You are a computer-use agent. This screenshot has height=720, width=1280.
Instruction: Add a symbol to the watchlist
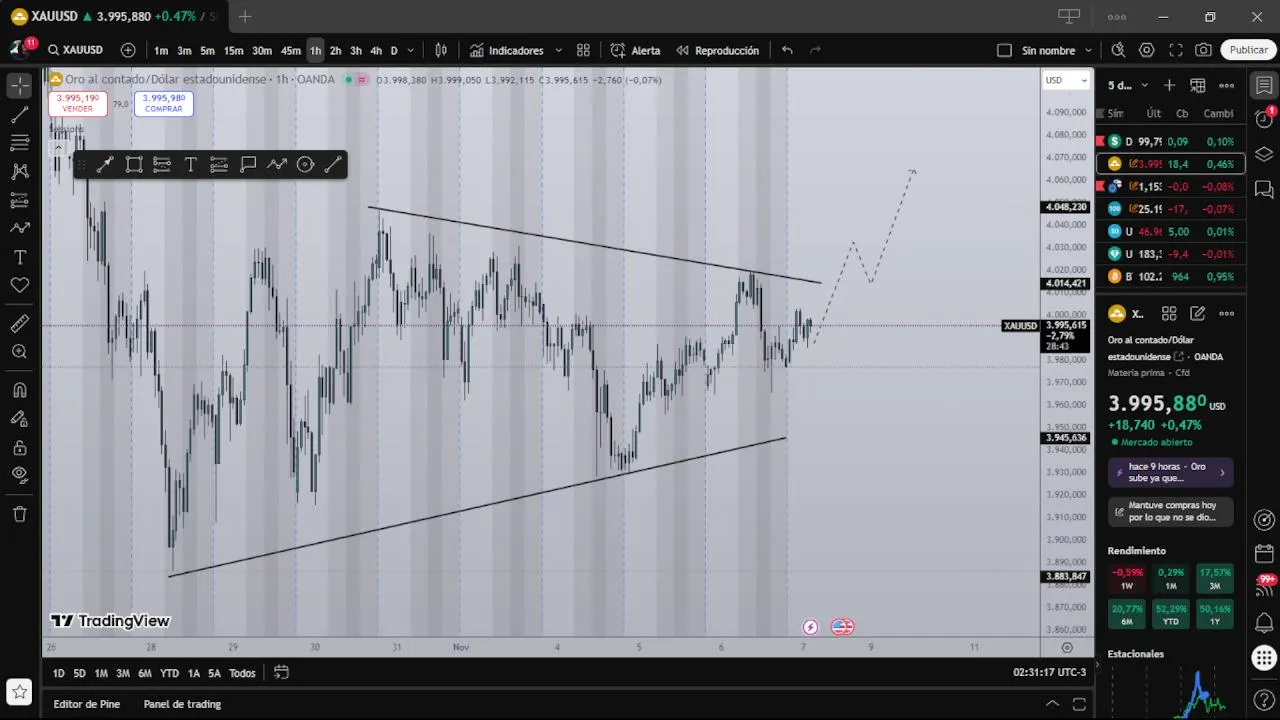1169,85
